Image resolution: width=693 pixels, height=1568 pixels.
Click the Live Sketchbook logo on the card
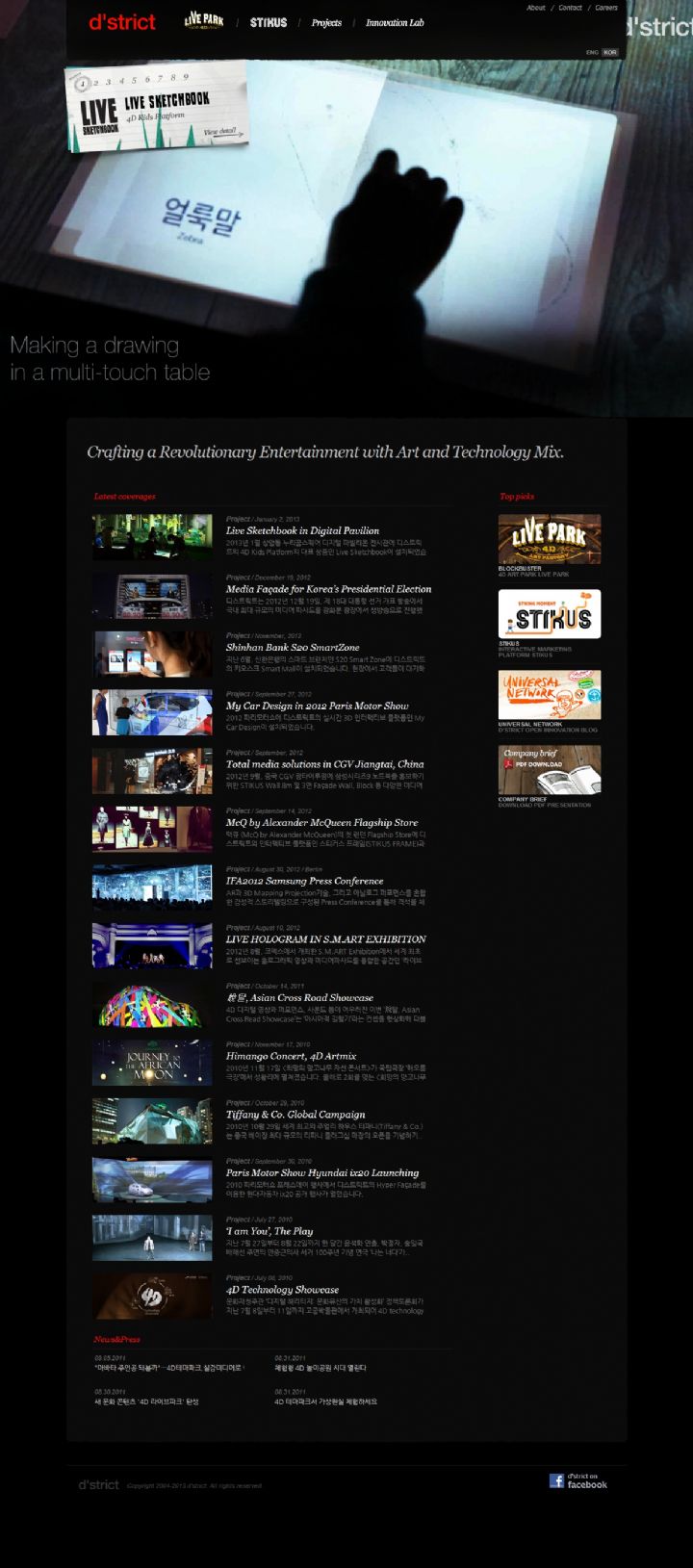coord(99,116)
